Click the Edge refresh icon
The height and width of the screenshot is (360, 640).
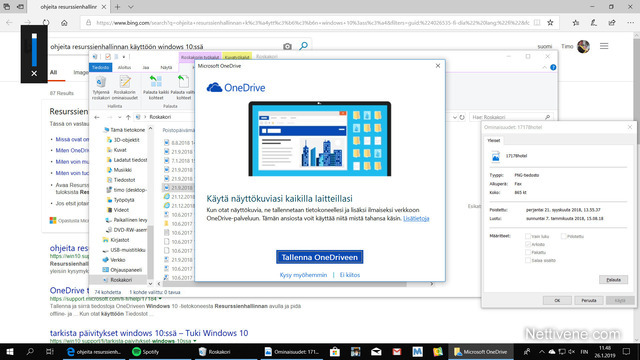(46, 23)
